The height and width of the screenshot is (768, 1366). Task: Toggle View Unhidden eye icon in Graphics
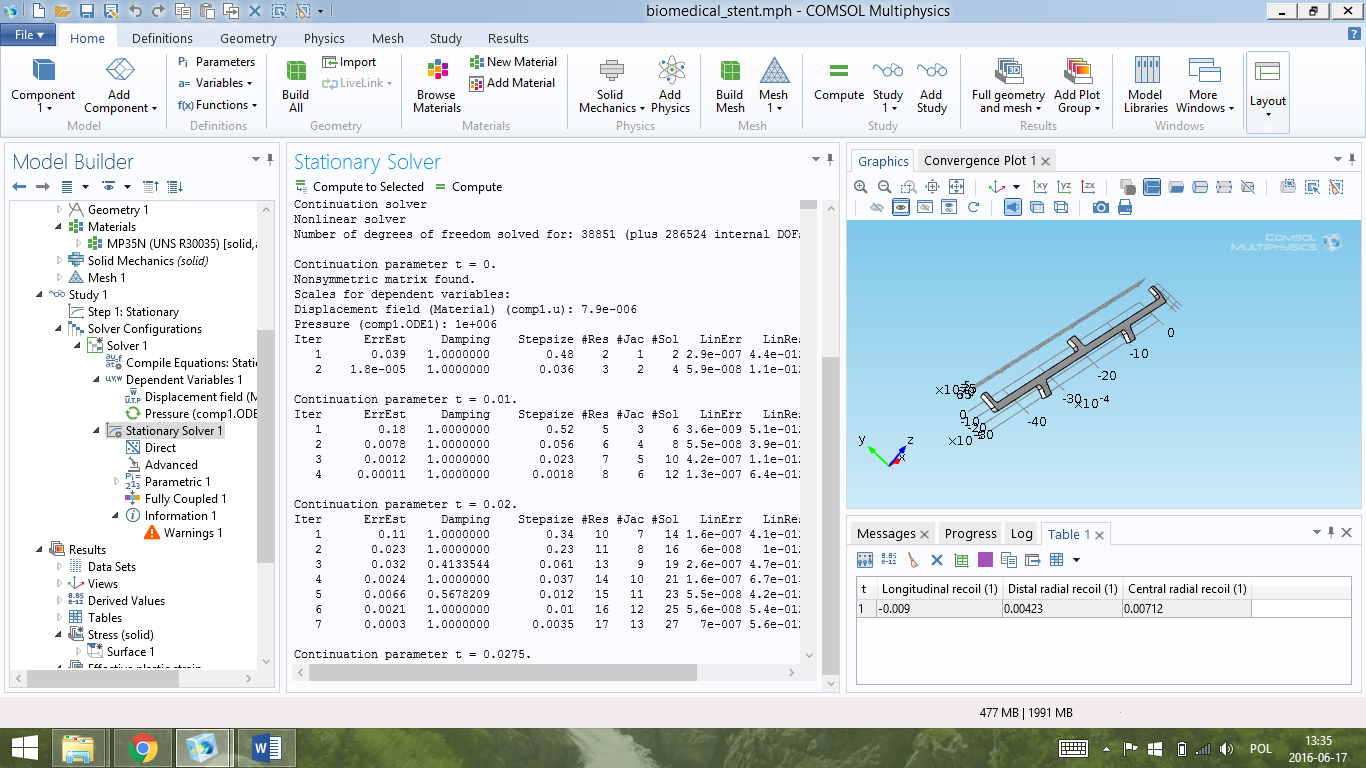coord(901,207)
